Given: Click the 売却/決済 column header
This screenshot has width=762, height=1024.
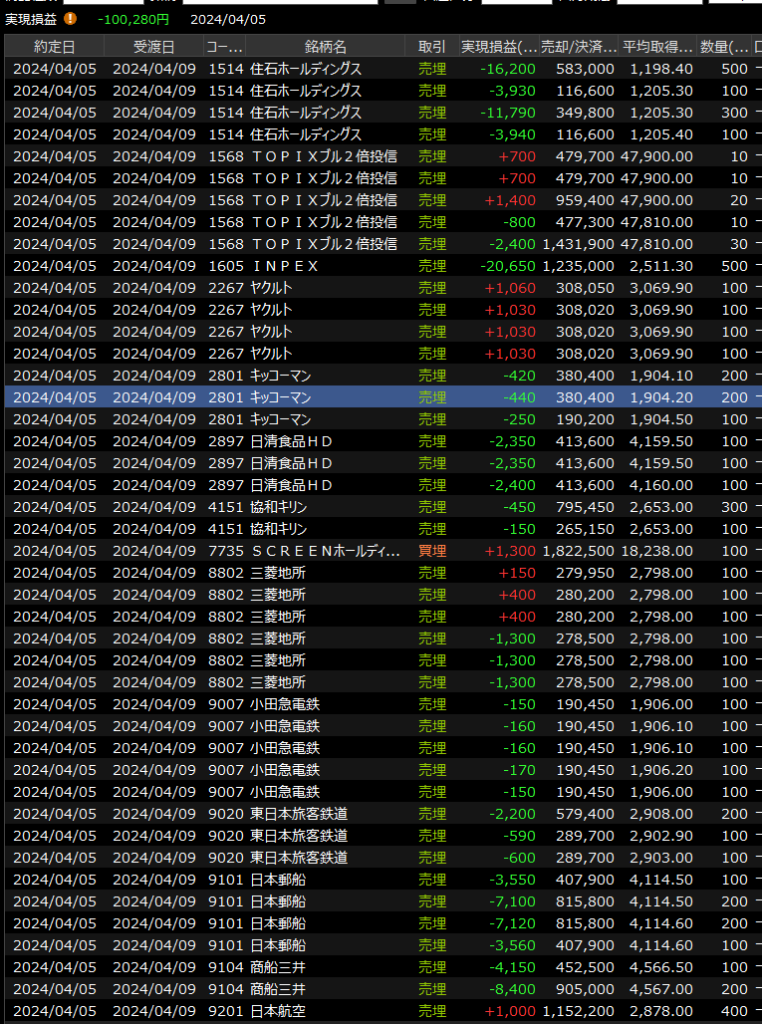Looking at the screenshot, I should coord(579,47).
